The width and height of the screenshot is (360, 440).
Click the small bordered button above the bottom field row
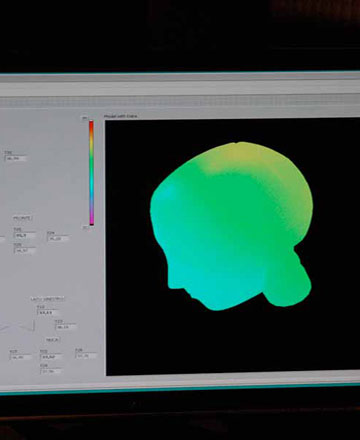52,340
